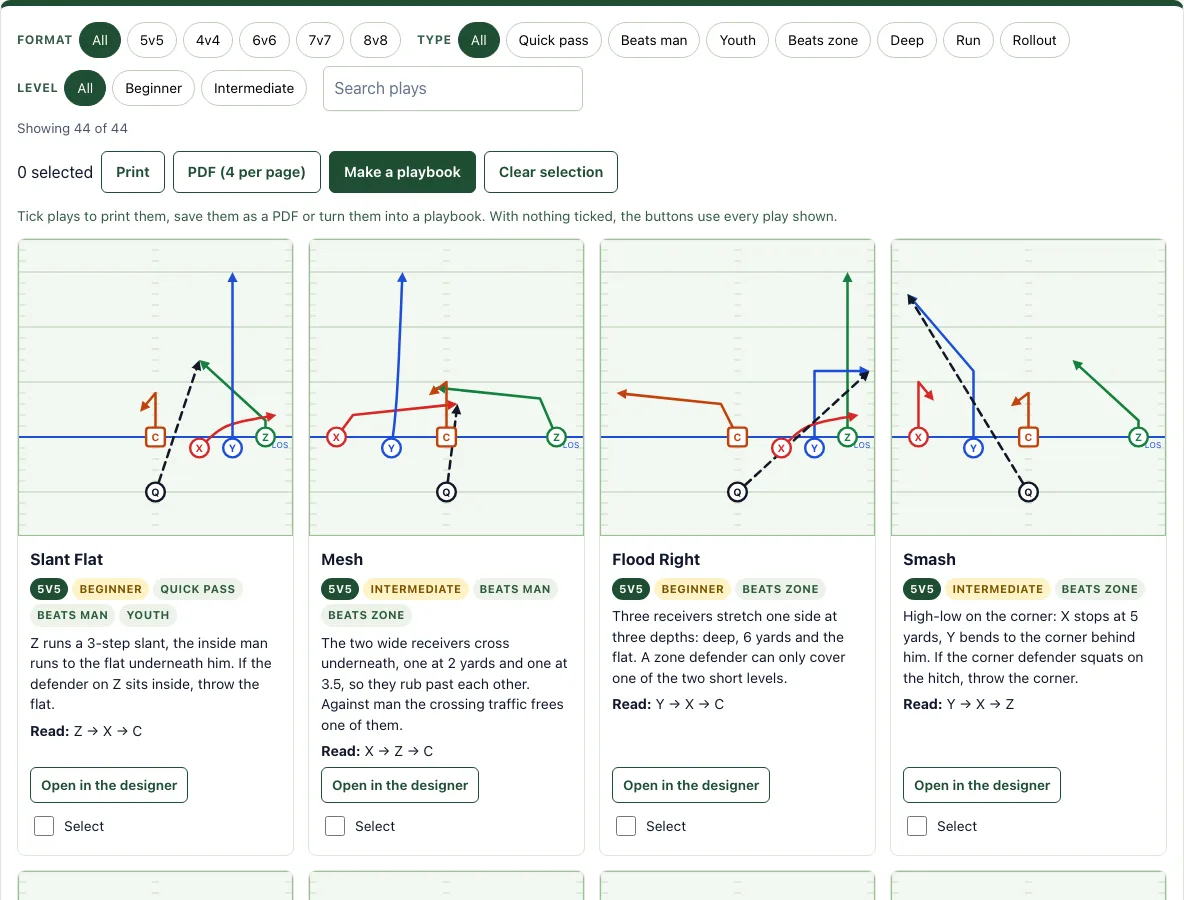Click the Slant Flat play title
The width and height of the screenshot is (1184, 900).
pyautogui.click(x=66, y=559)
